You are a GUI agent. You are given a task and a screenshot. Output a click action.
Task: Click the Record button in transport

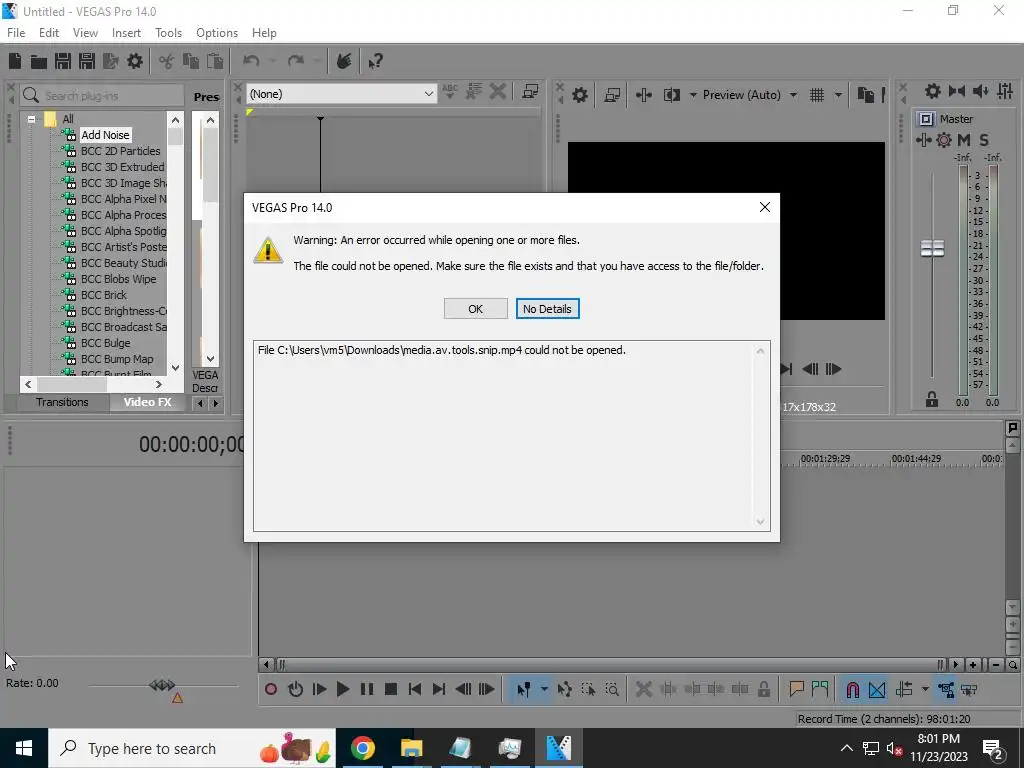point(271,689)
